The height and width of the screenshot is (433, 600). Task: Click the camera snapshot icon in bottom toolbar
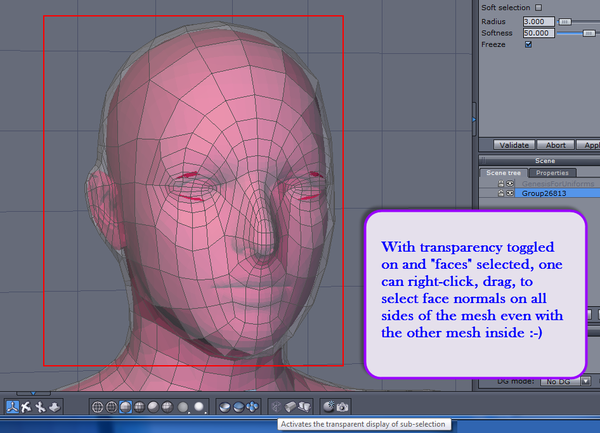pos(343,407)
